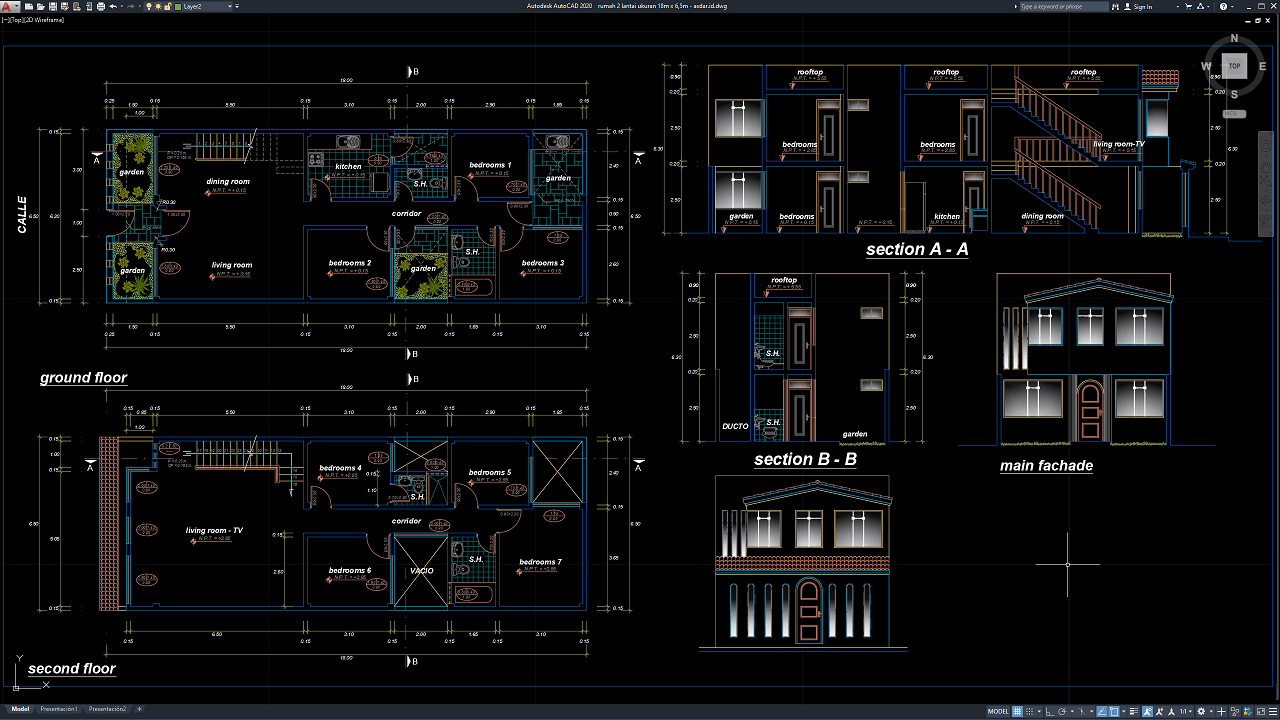This screenshot has width=1280, height=720.
Task: Click ViewCube compass W
Action: coord(1206,66)
